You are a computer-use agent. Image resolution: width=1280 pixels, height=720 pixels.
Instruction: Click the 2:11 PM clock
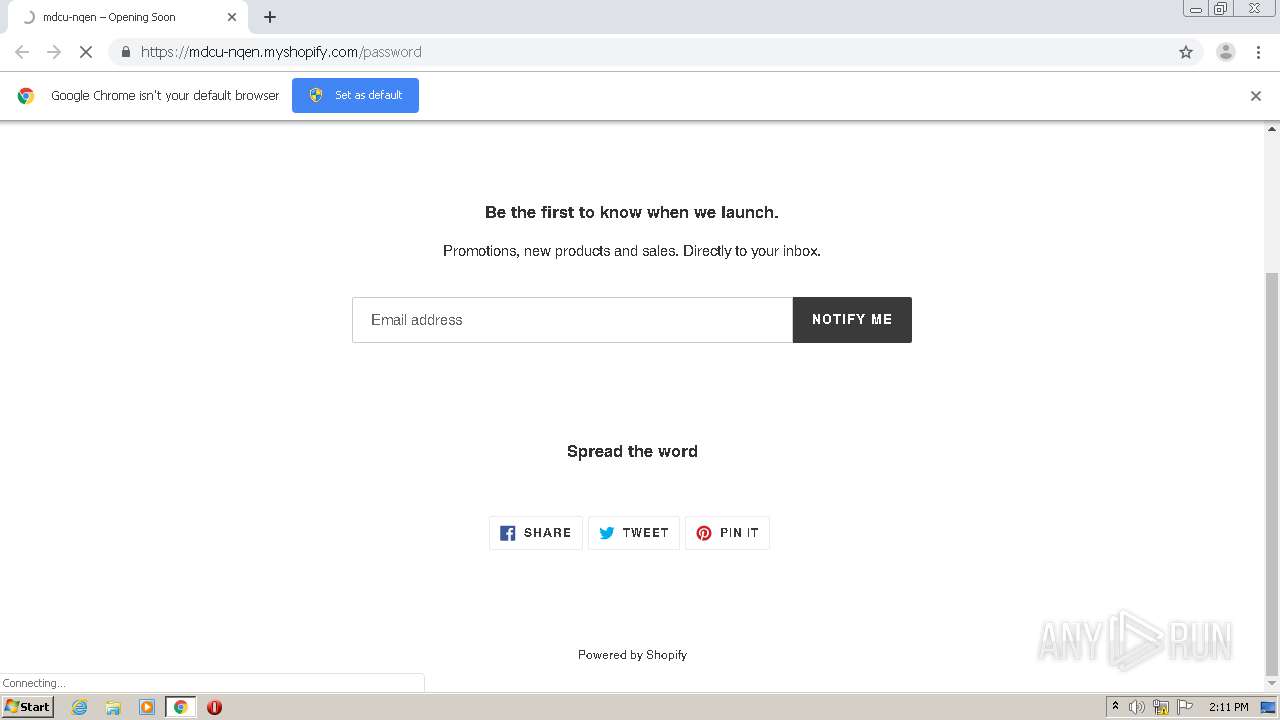pos(1228,707)
